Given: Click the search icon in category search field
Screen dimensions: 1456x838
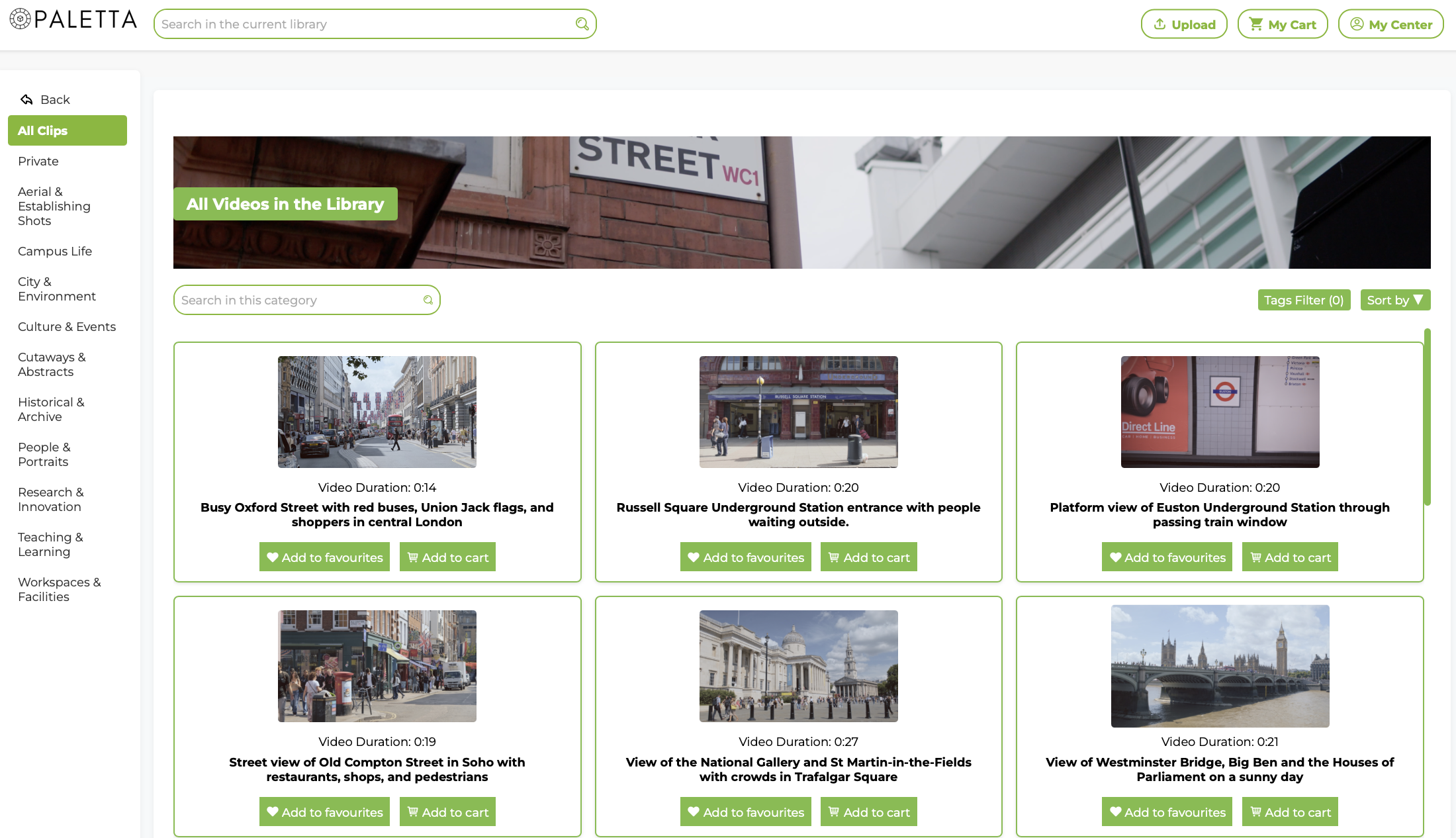Looking at the screenshot, I should coord(428,300).
